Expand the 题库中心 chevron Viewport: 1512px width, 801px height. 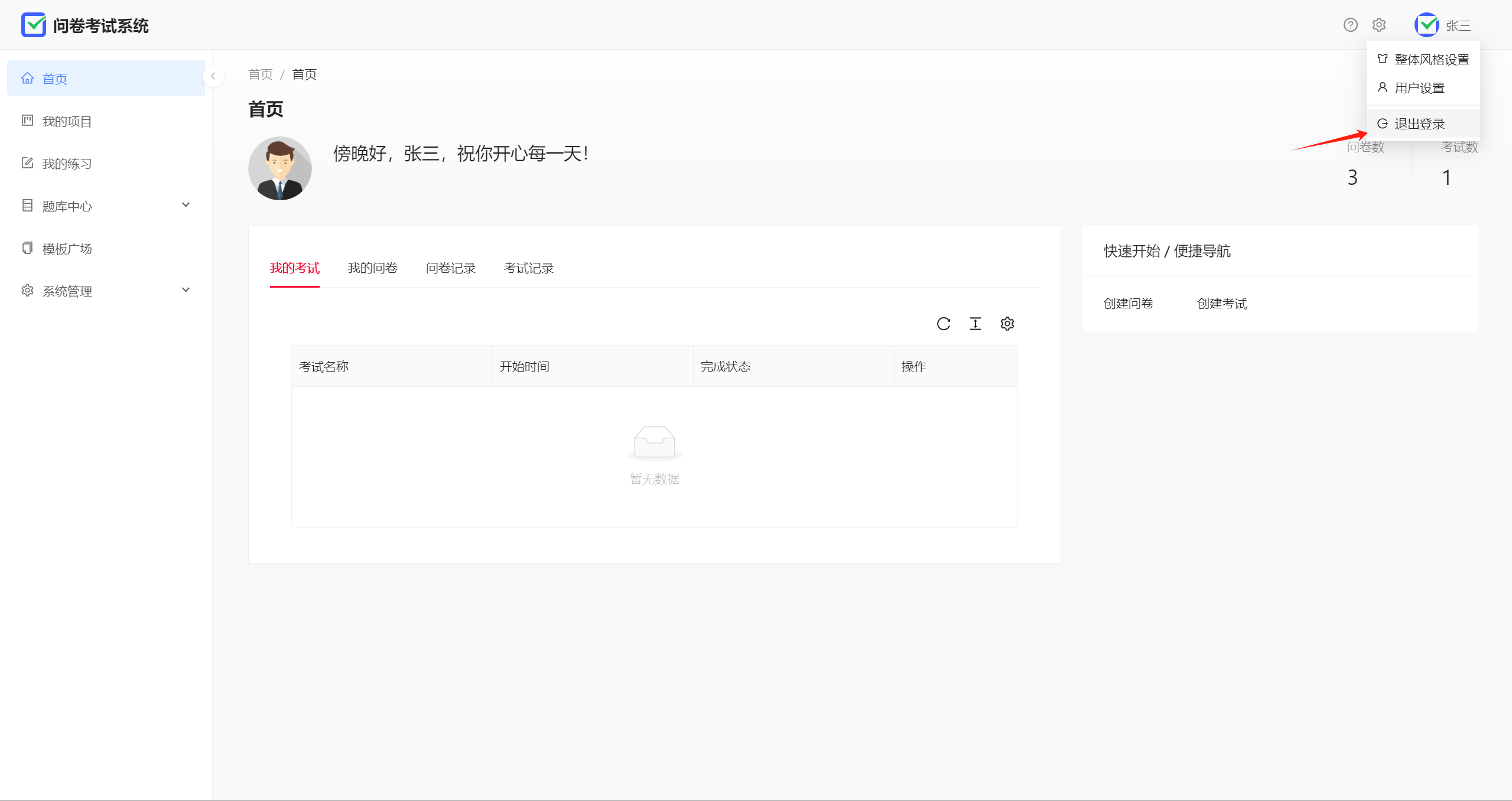click(x=186, y=205)
